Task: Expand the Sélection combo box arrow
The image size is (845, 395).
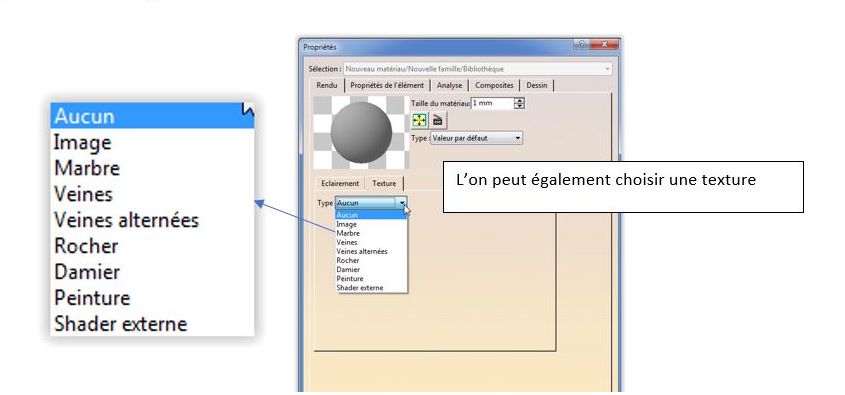Action: pyautogui.click(x=607, y=70)
